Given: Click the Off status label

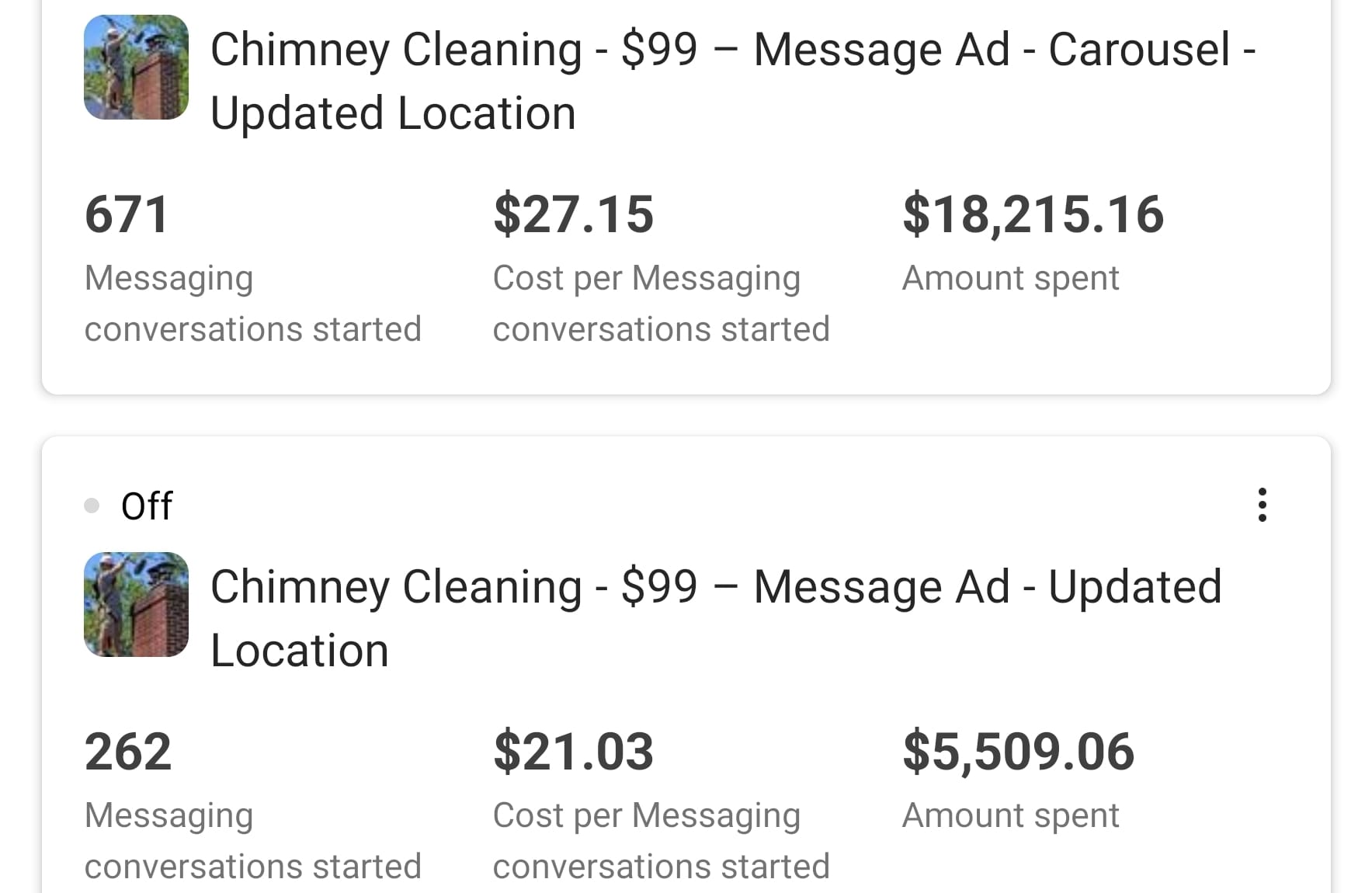Looking at the screenshot, I should [x=147, y=506].
